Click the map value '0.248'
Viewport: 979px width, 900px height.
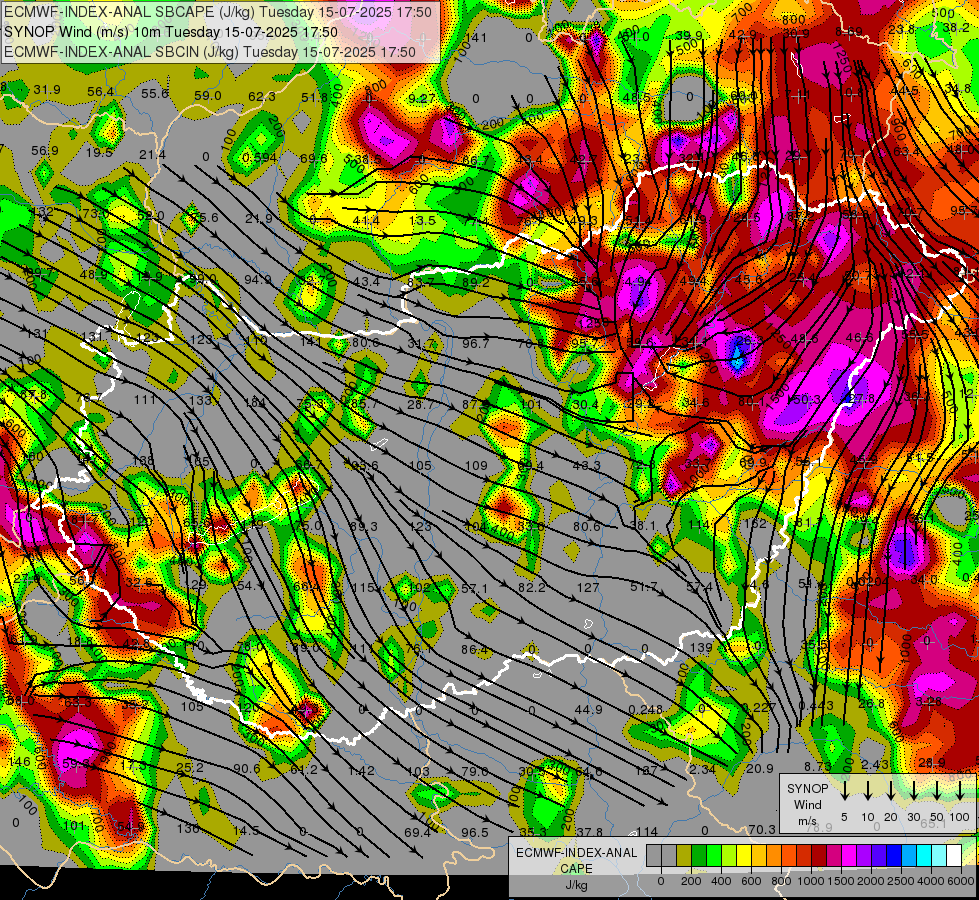click(x=646, y=710)
